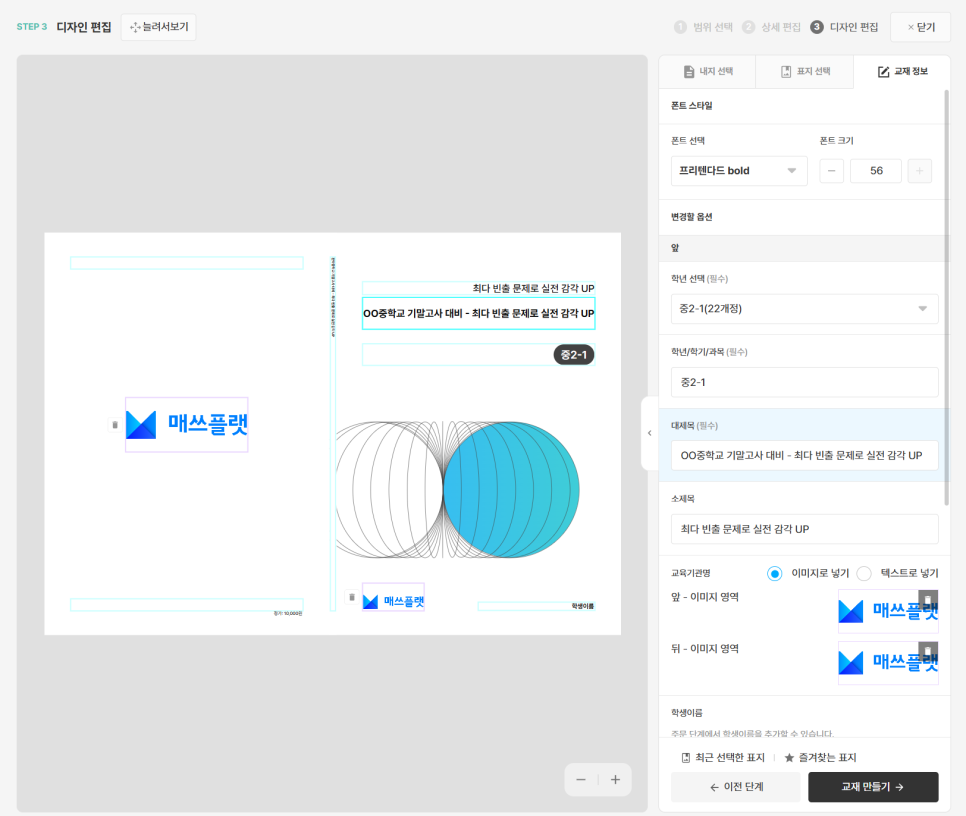The width and height of the screenshot is (966, 816).
Task: Open 즐겨찾는 표지 favorites
Action: 820,757
